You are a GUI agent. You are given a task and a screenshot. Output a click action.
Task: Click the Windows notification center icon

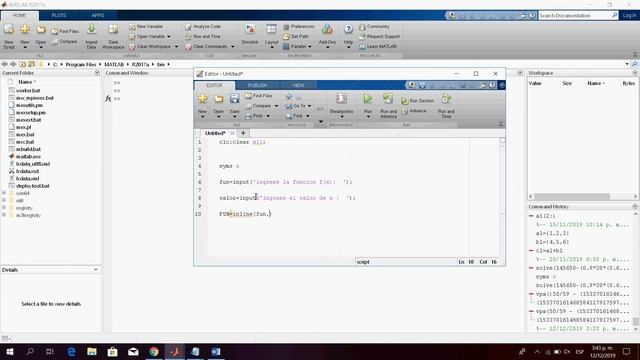[x=627, y=351]
